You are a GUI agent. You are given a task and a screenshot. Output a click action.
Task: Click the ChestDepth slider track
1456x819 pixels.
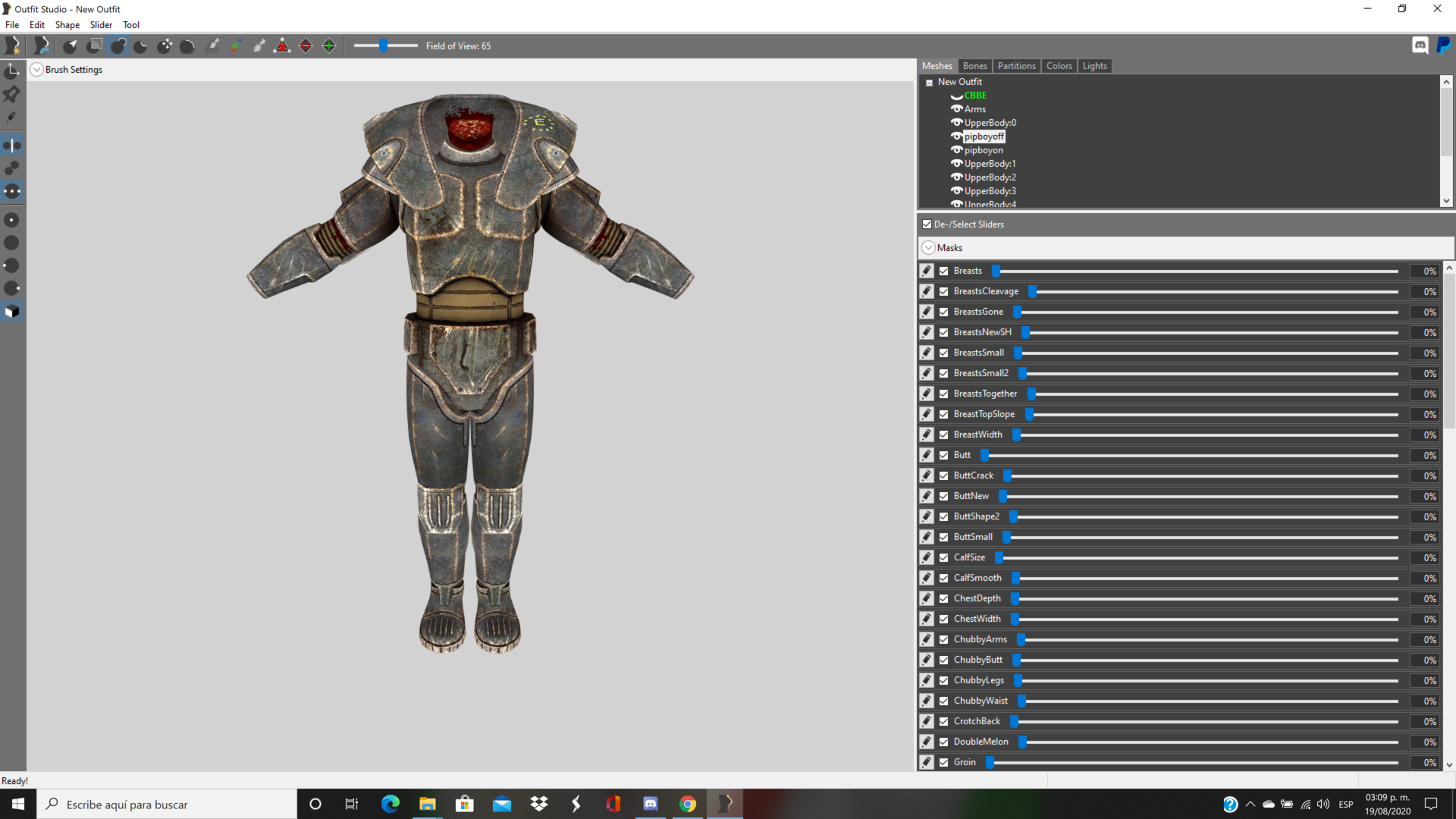[1204, 599]
